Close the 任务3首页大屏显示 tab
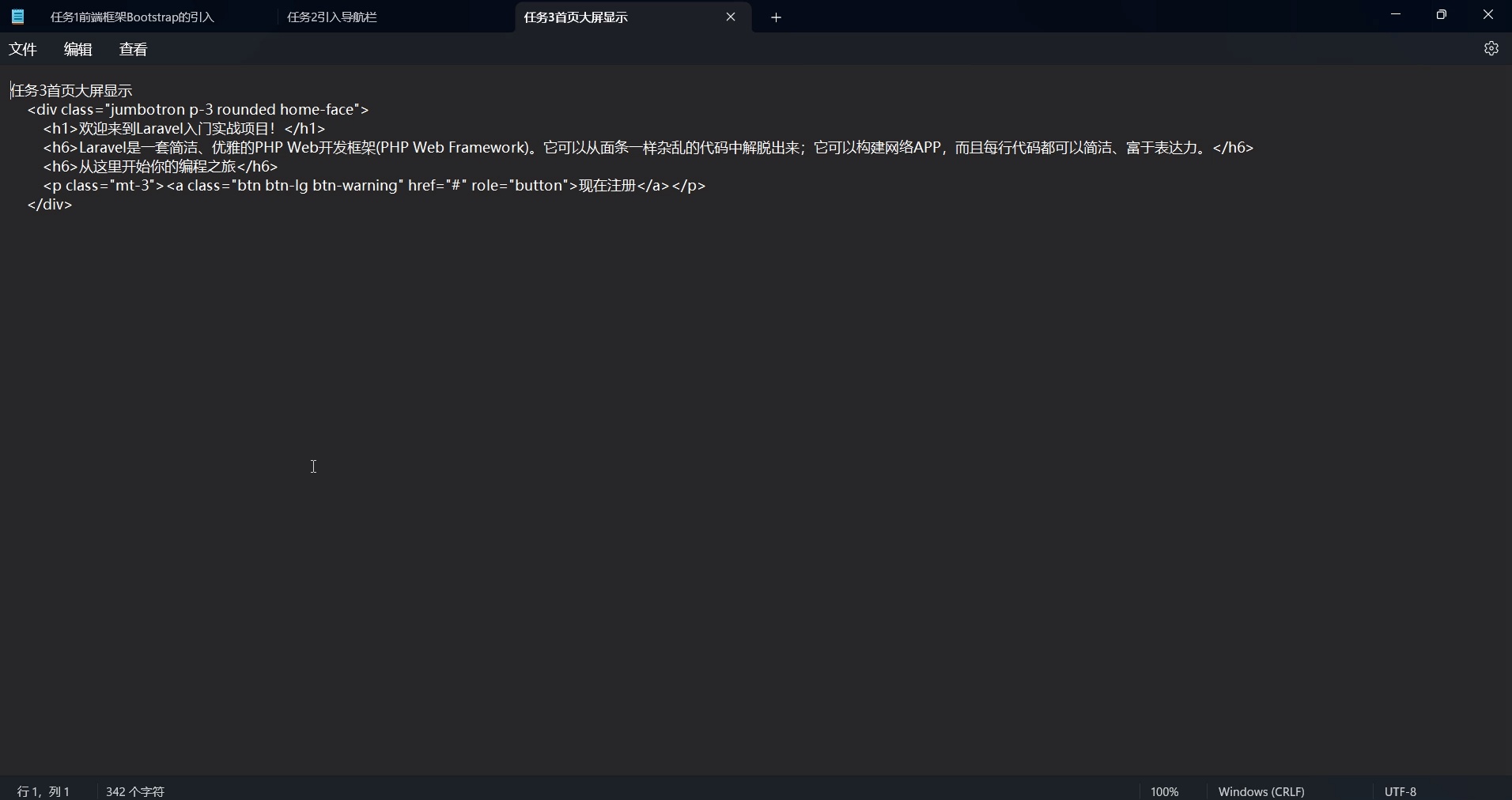1512x800 pixels. pos(731,17)
